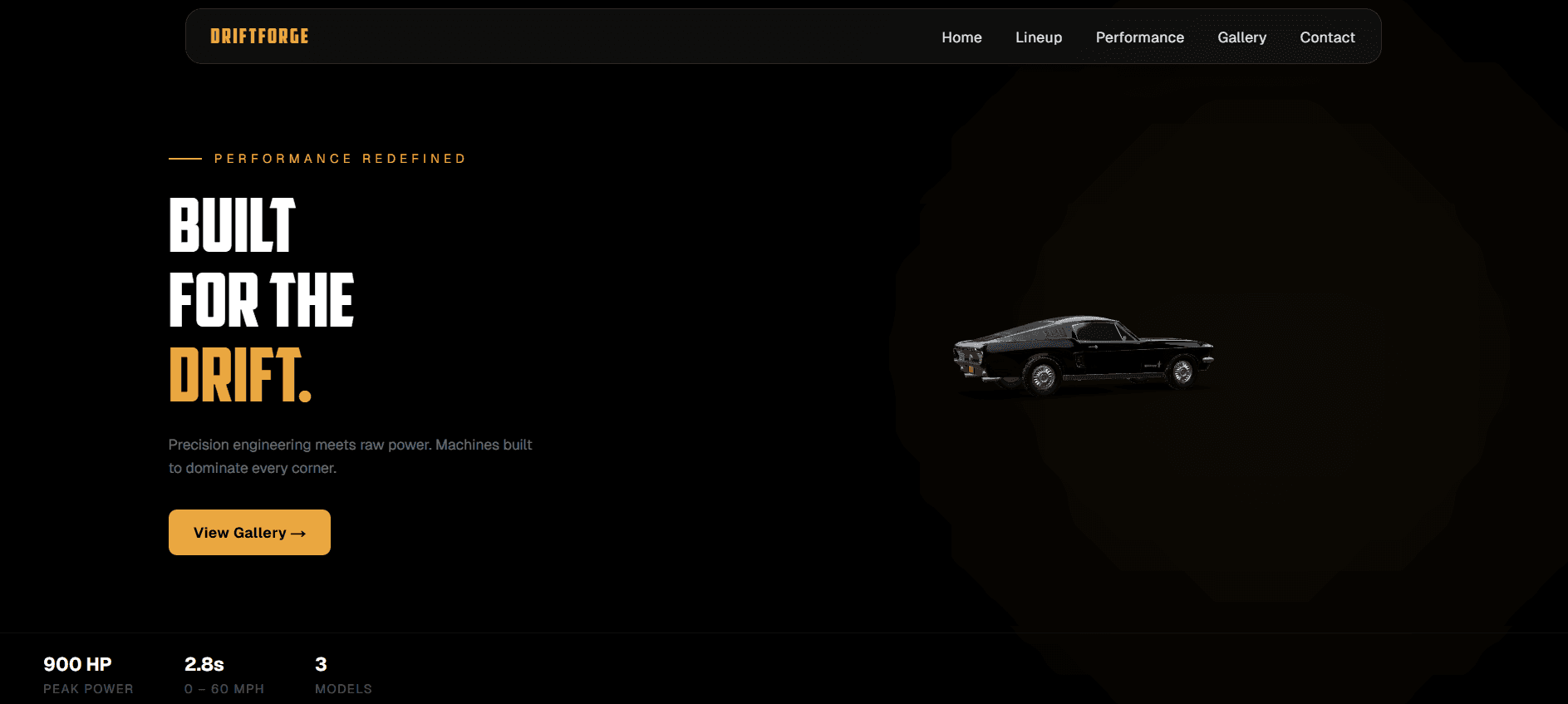The width and height of the screenshot is (1568, 704).
Task: Click the 0 – 60 MPH label
Action: 224,689
